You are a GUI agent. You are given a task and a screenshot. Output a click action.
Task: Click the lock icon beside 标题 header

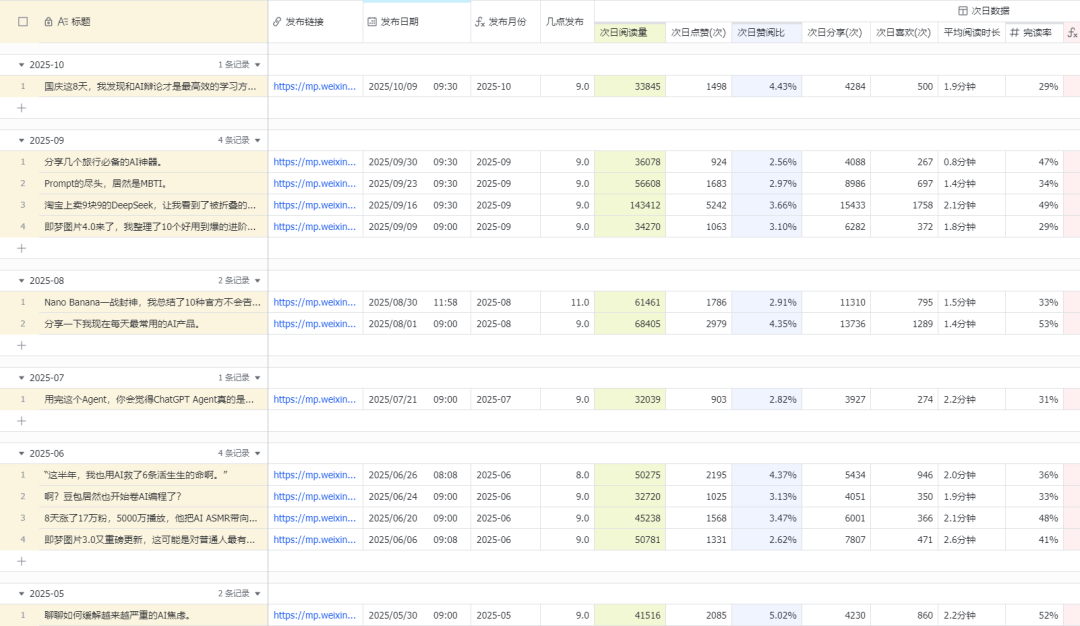point(48,22)
